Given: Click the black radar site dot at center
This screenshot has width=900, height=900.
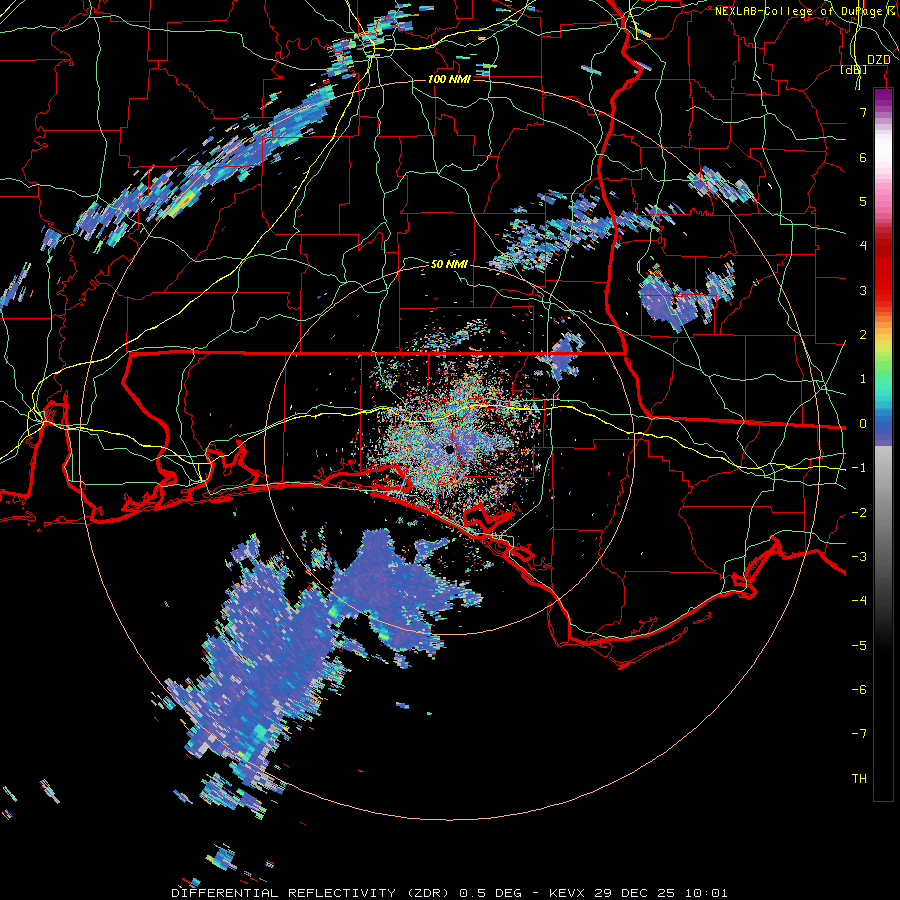Looking at the screenshot, I should [450, 450].
